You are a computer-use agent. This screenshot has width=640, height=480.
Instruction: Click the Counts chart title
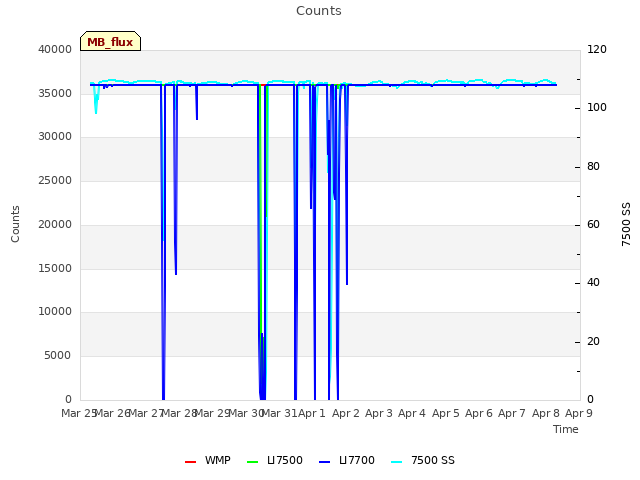[319, 11]
